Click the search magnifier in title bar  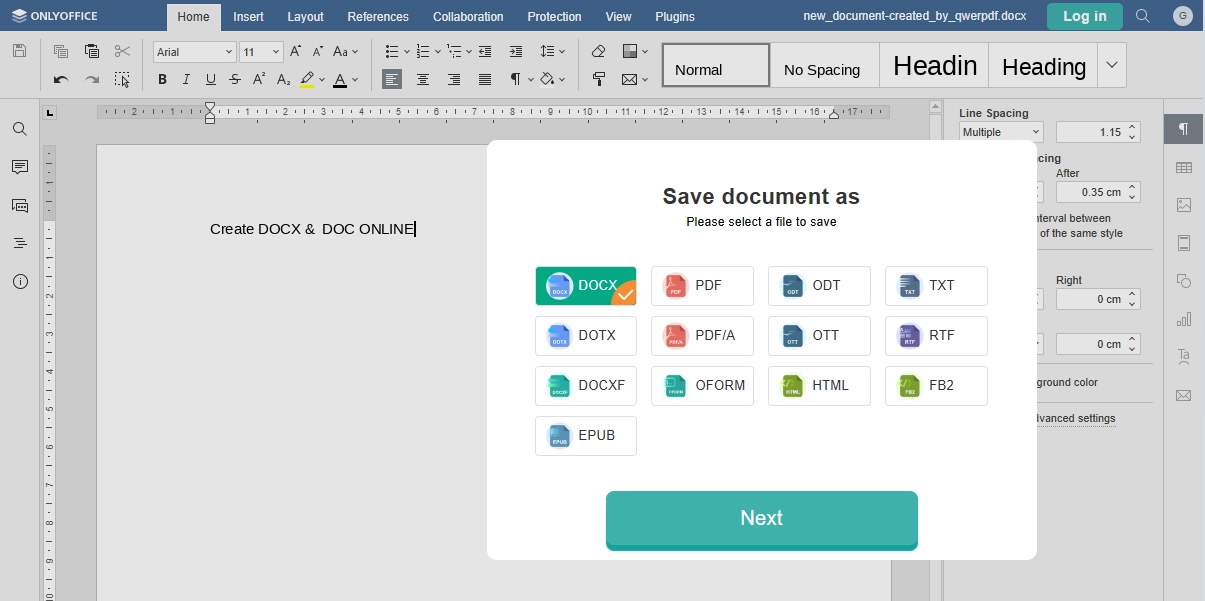click(1143, 16)
